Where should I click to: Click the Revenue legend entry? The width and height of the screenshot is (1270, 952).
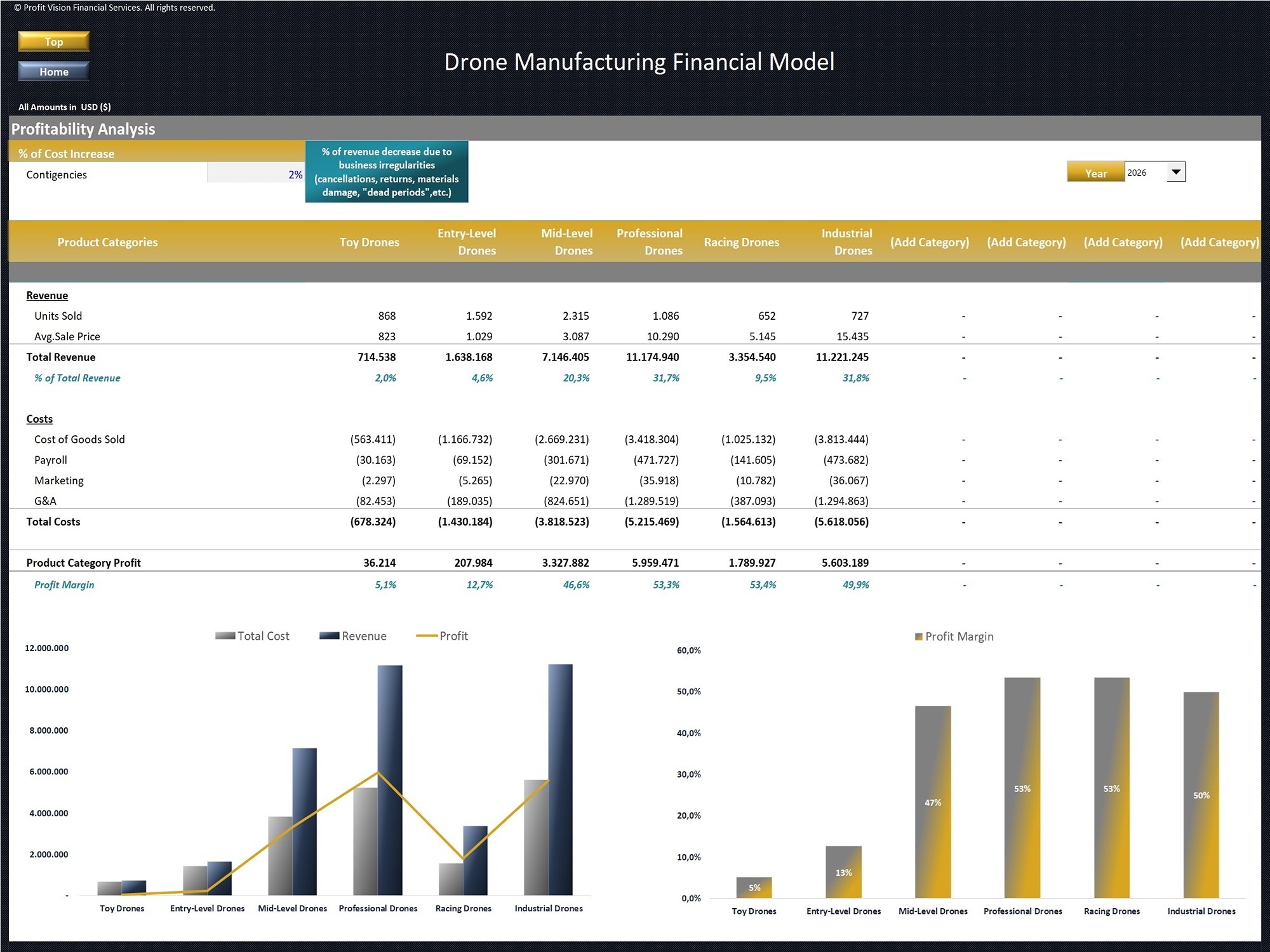pyautogui.click(x=353, y=636)
